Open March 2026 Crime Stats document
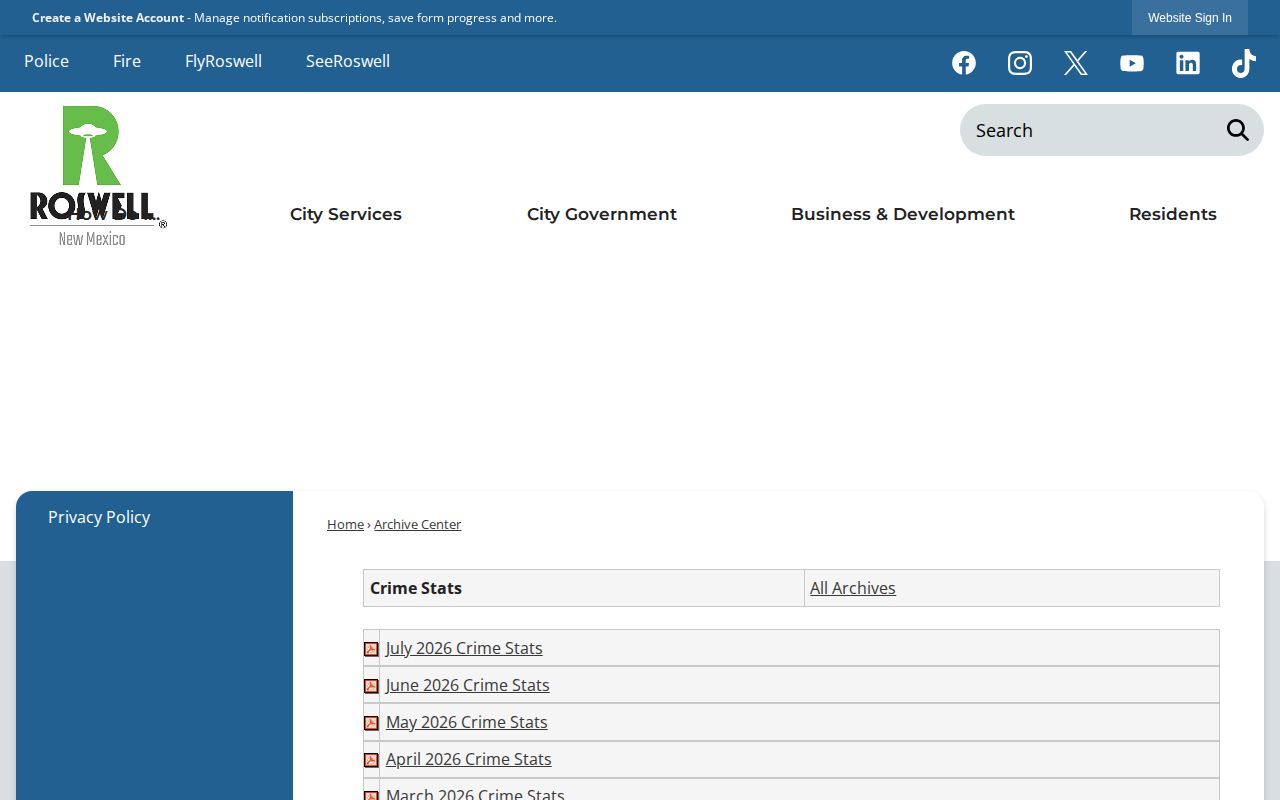The width and height of the screenshot is (1280, 800). point(475,793)
